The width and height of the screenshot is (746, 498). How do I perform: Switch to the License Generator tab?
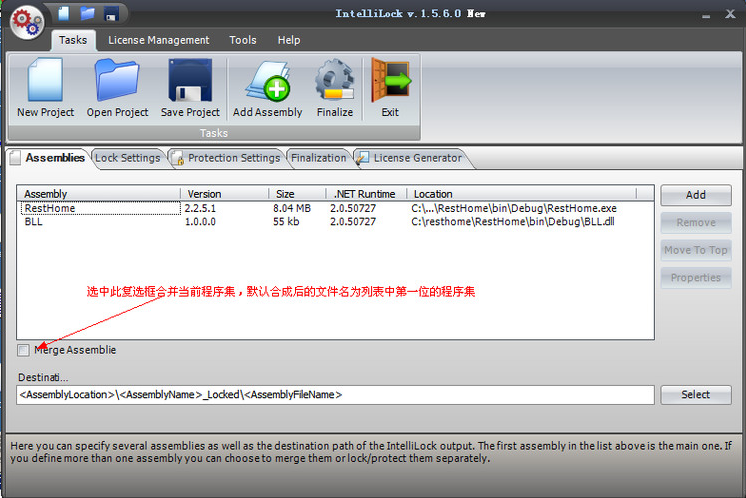pos(410,158)
